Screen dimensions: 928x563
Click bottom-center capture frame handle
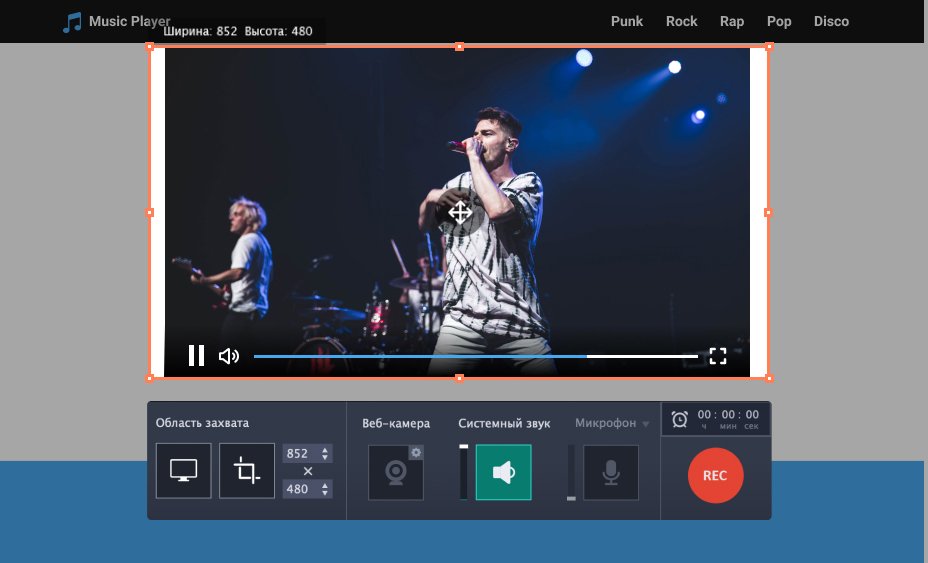459,378
